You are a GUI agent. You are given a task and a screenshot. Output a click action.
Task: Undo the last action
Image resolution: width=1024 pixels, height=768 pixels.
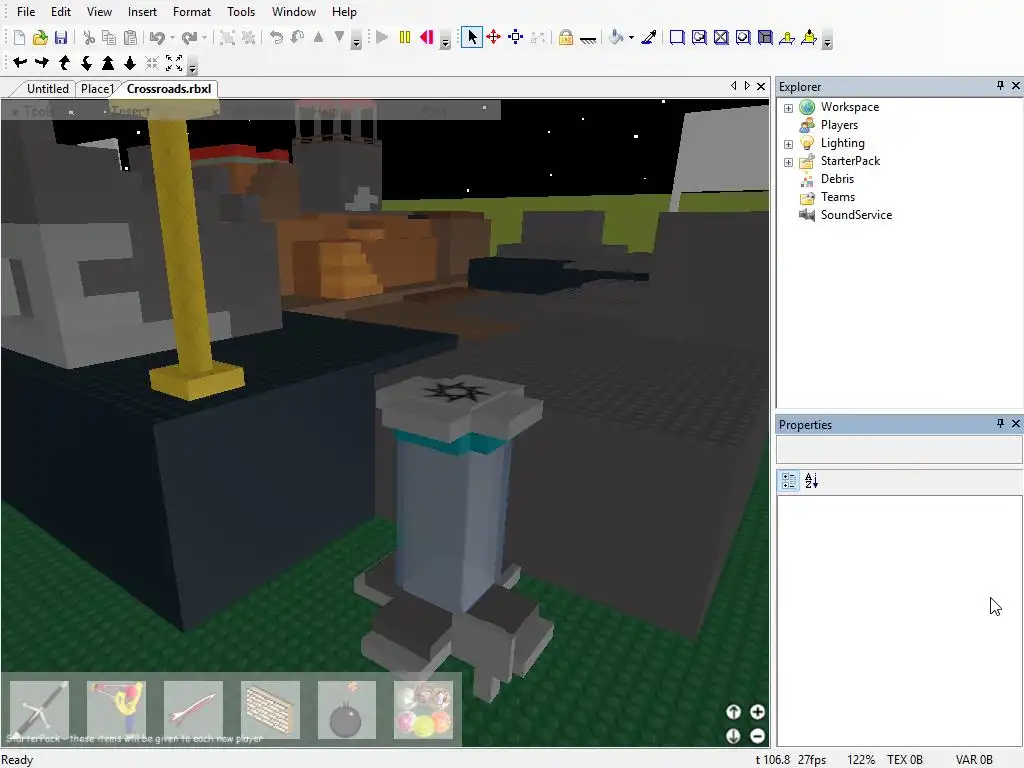157,38
